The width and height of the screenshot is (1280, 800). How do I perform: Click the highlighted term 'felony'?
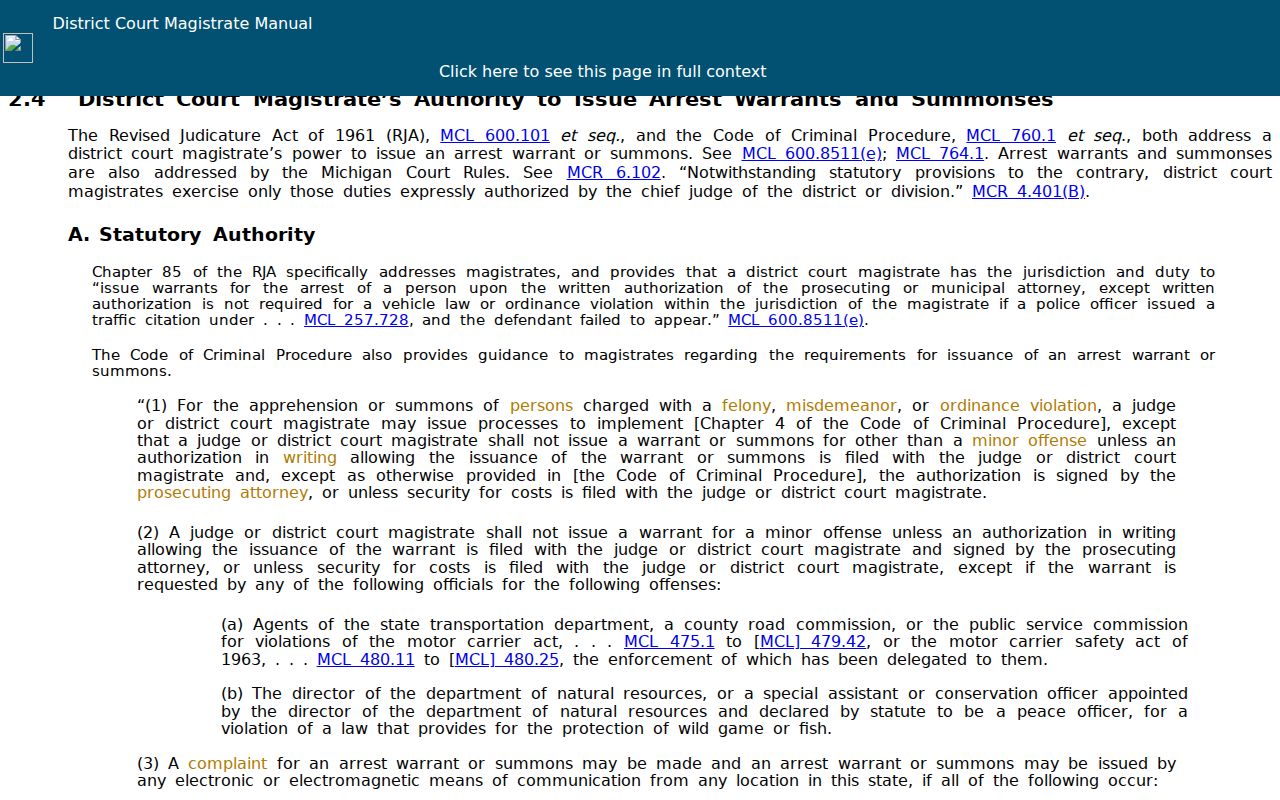coord(746,406)
